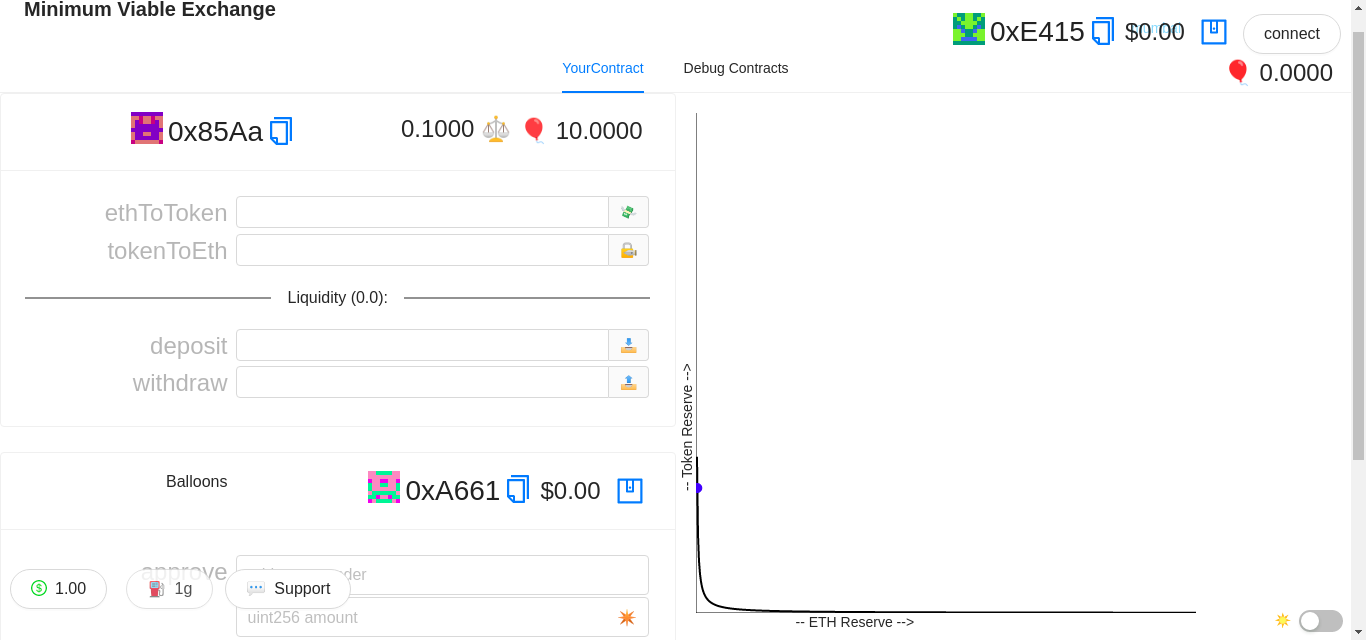Click the 0xE415 address text
Image resolution: width=1366 pixels, height=640 pixels.
[1037, 32]
